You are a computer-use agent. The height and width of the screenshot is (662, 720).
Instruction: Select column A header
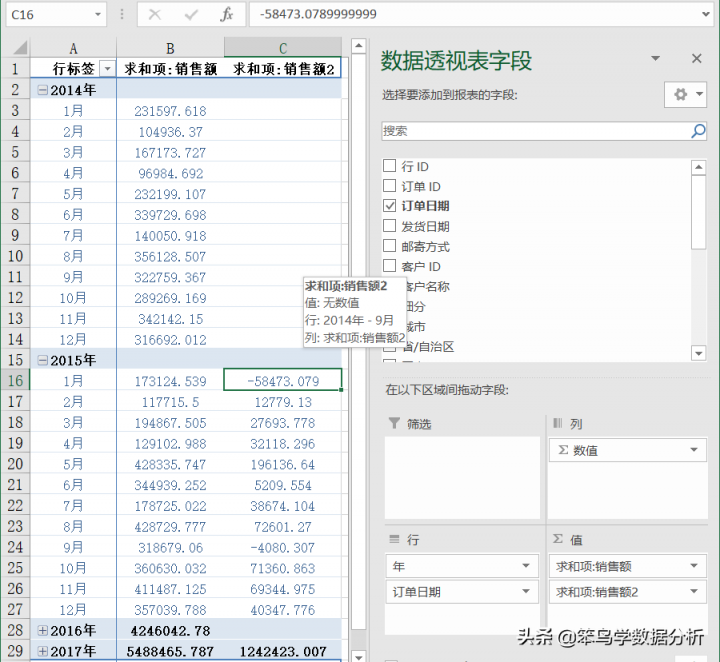[x=73, y=48]
